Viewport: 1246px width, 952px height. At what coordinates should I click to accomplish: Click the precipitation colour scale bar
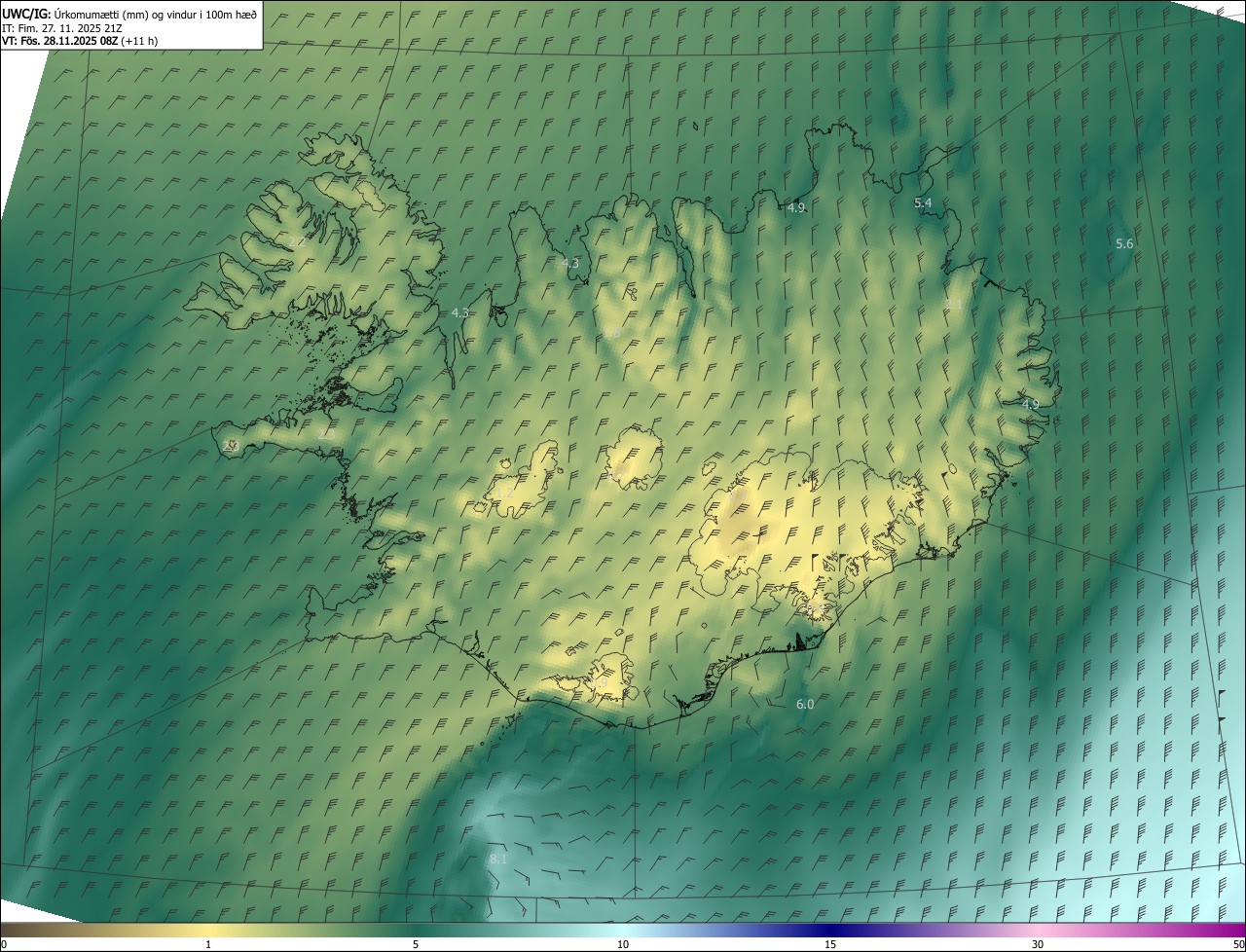[623, 930]
